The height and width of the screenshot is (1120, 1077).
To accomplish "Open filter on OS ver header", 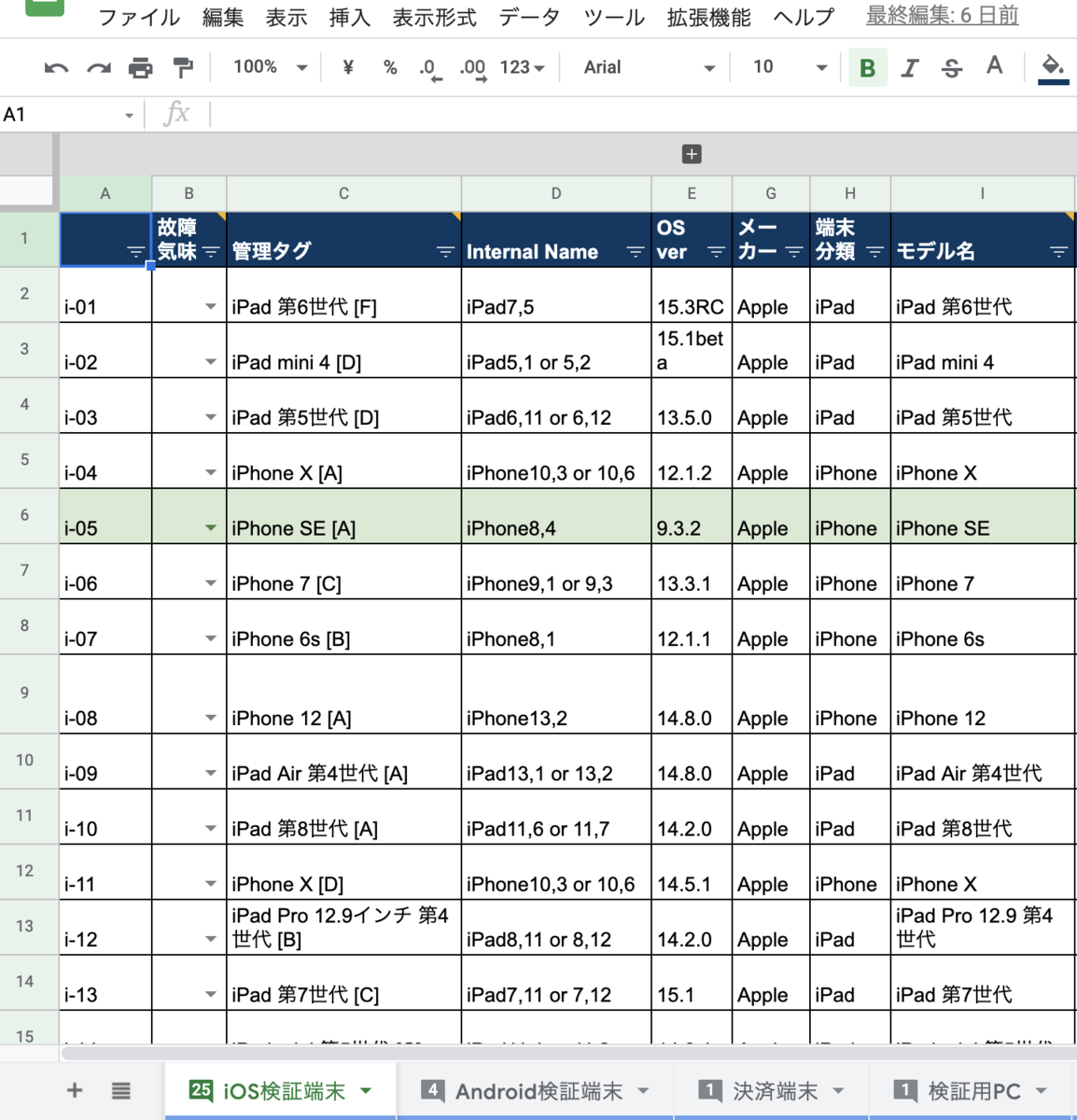I will (716, 252).
